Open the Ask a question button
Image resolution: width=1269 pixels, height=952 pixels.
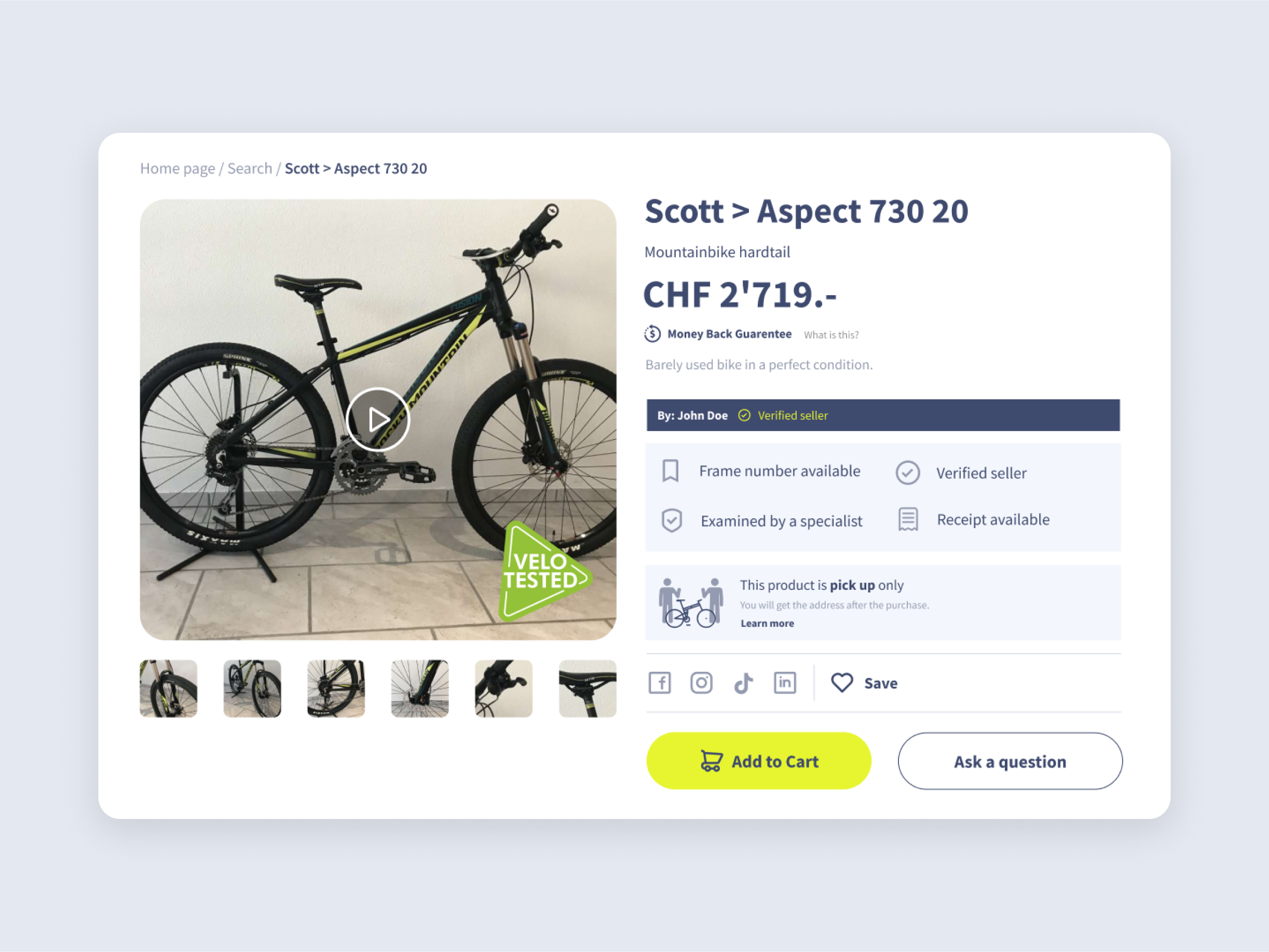[1009, 761]
